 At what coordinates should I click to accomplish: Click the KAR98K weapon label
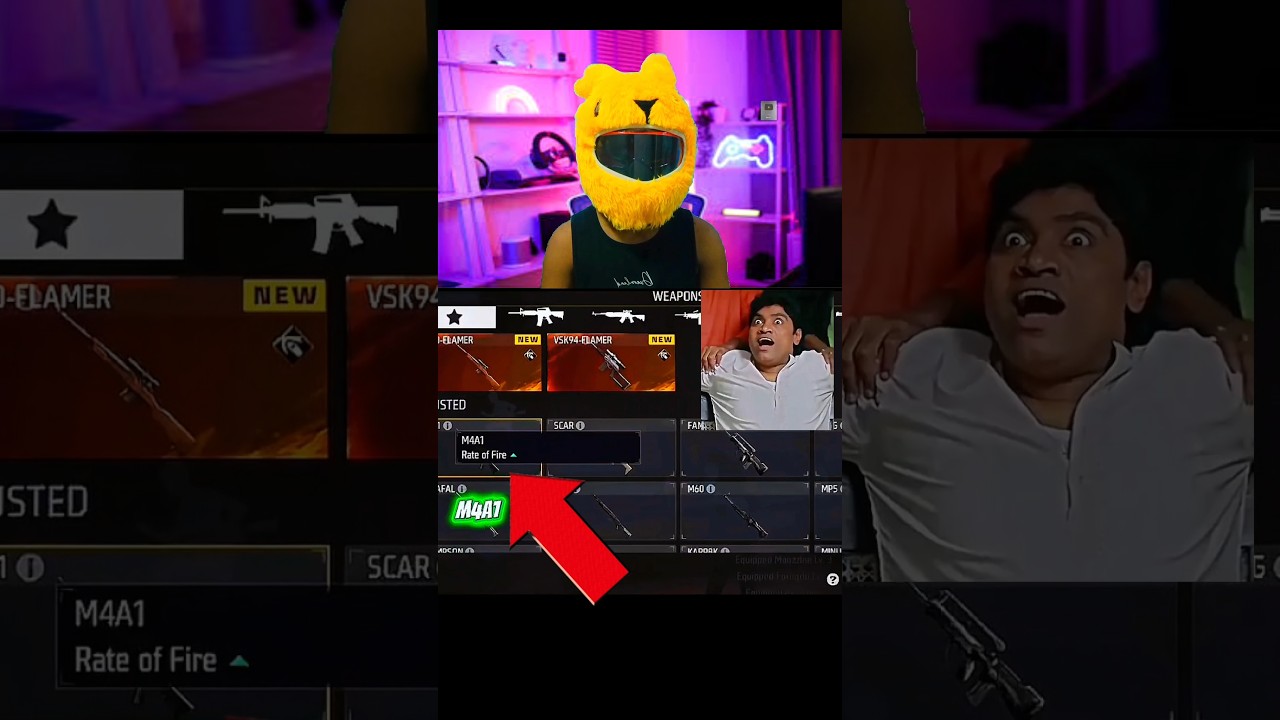pos(703,551)
